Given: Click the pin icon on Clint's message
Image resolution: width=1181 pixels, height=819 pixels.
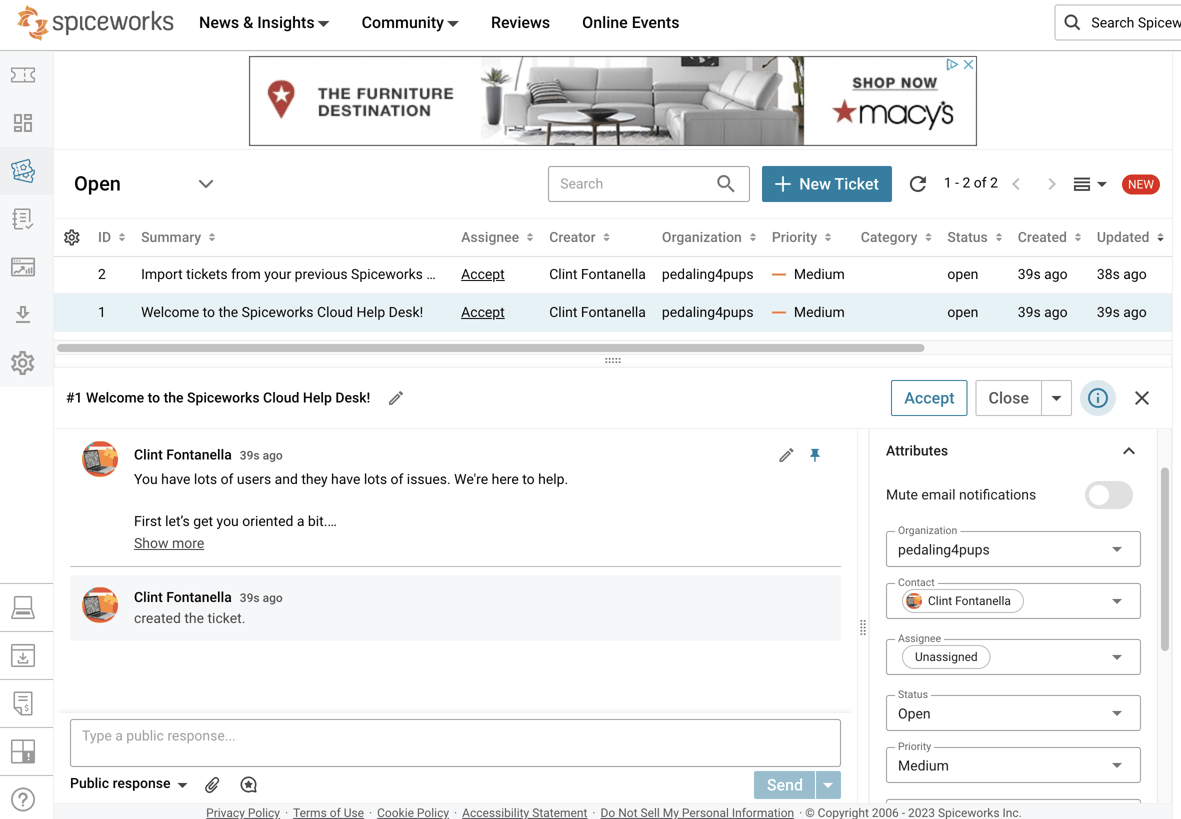Looking at the screenshot, I should coord(815,455).
